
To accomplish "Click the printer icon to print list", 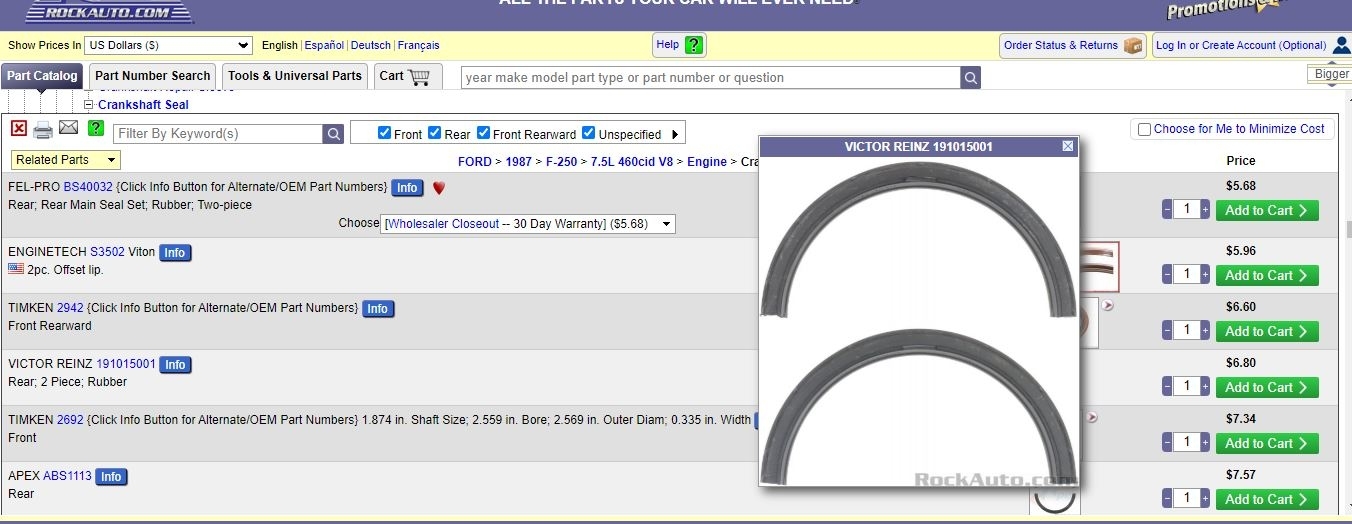I will (x=43, y=130).
